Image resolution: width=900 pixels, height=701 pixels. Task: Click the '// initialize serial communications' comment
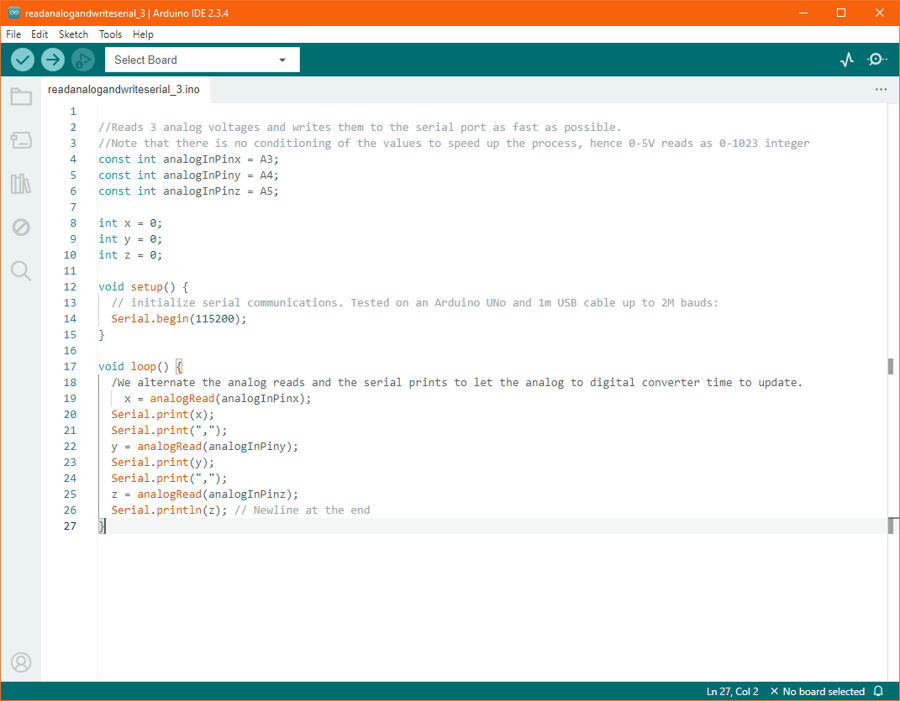tap(414, 303)
